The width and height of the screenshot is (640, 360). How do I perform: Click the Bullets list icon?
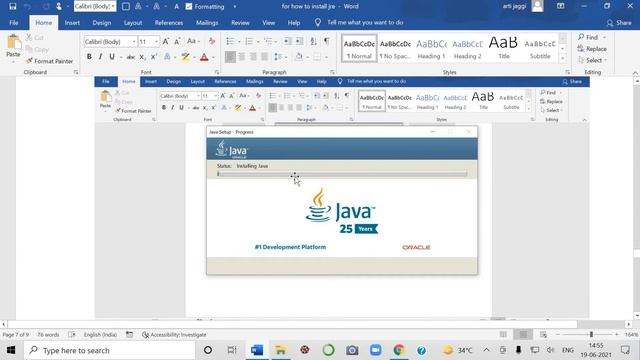click(230, 42)
